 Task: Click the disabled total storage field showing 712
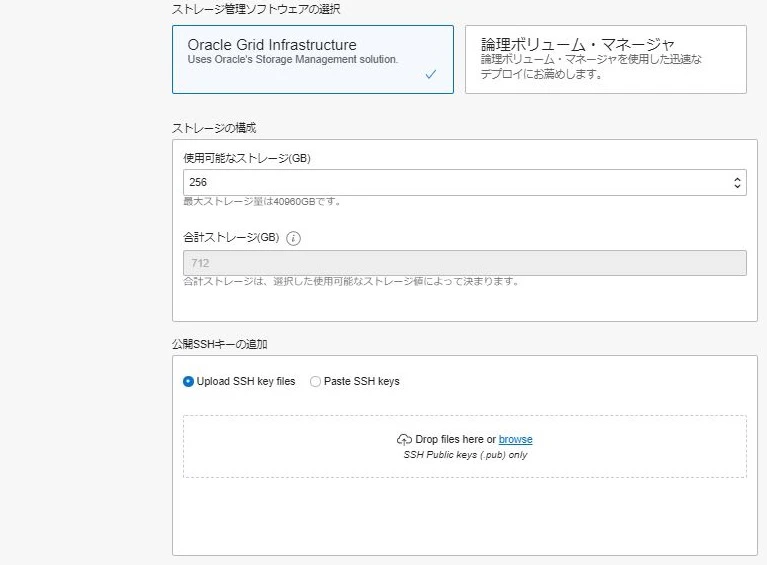click(x=465, y=263)
